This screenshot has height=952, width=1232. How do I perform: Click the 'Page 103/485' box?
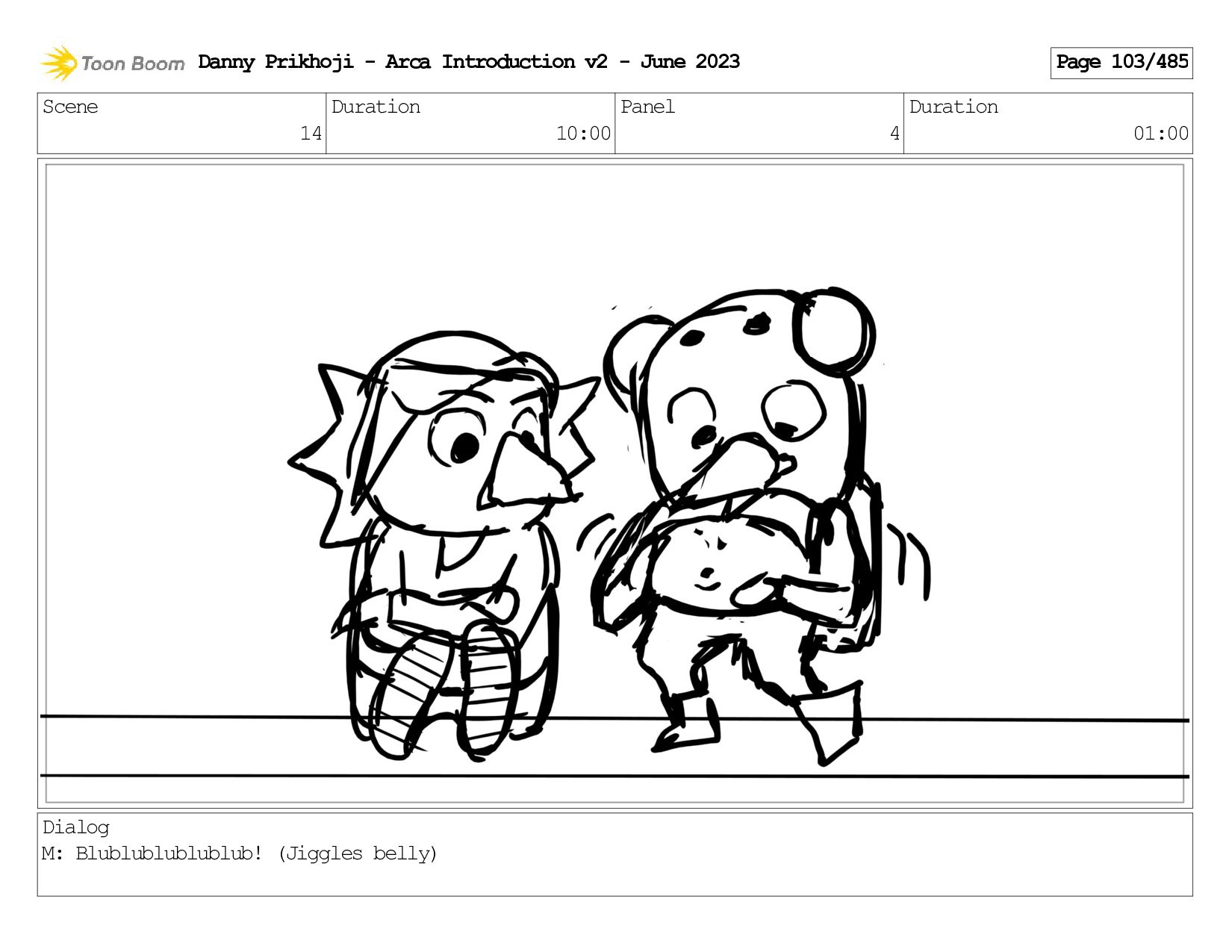point(1121,63)
